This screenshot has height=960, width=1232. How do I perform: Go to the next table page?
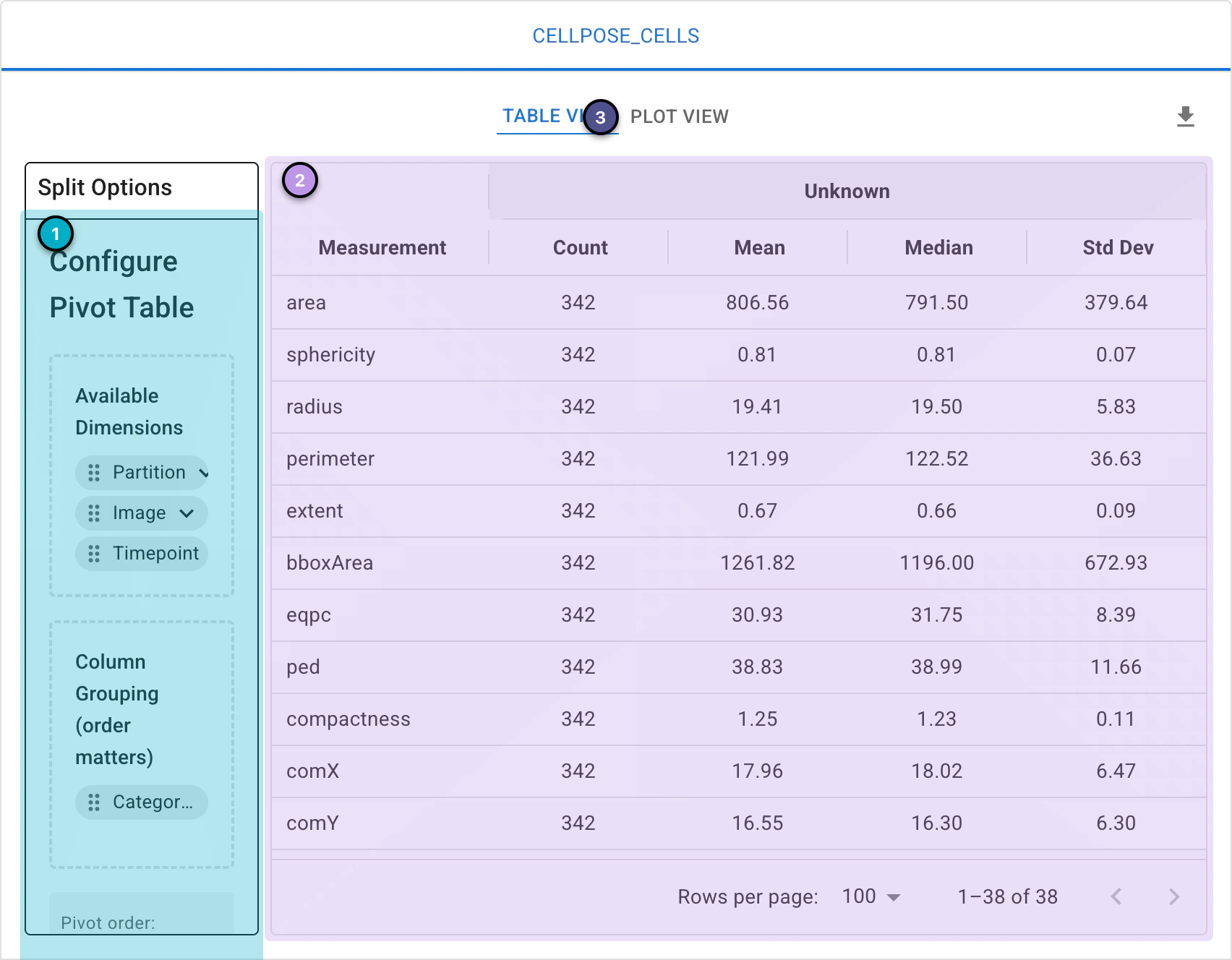click(1173, 897)
